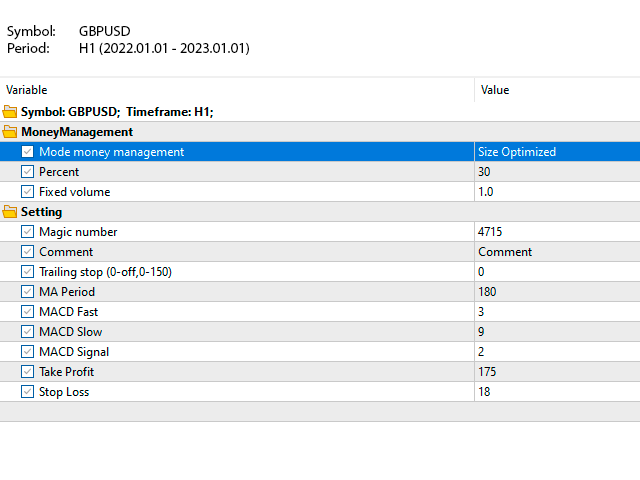Uncheck the MACD Fast checkbox
This screenshot has height=480, width=640.
27,311
